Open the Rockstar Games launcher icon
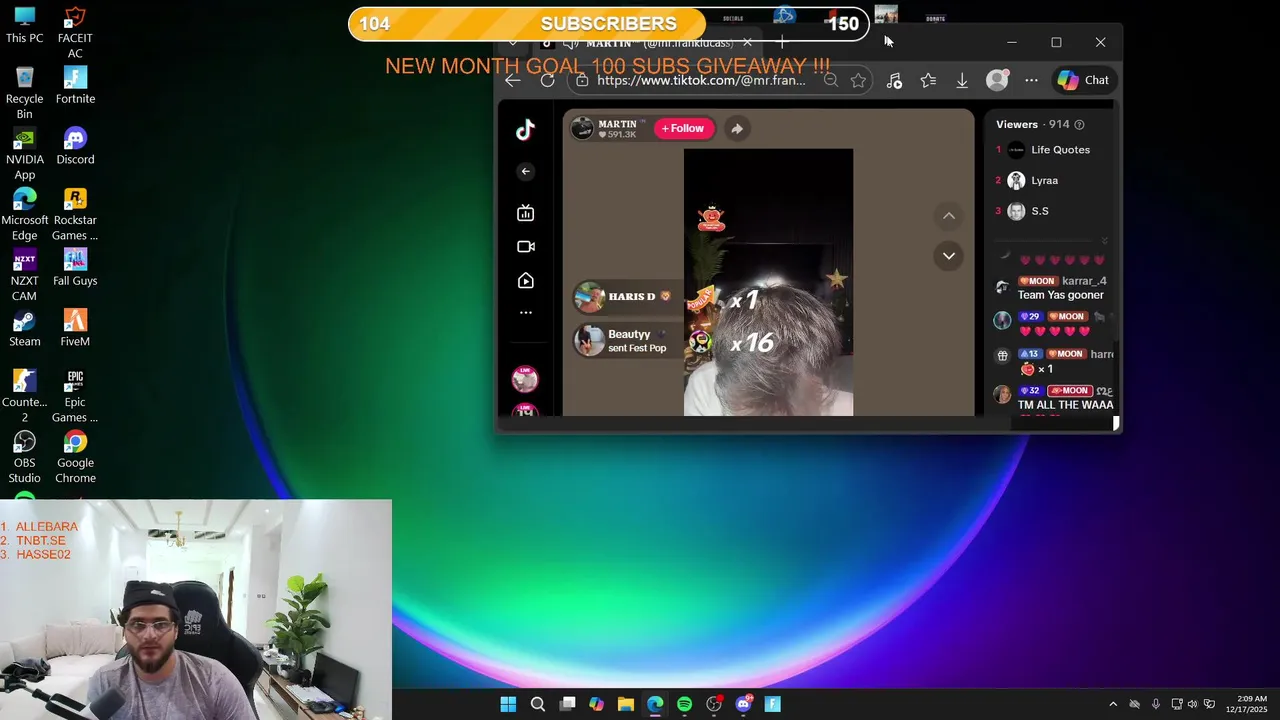Viewport: 1280px width, 720px height. (x=75, y=215)
